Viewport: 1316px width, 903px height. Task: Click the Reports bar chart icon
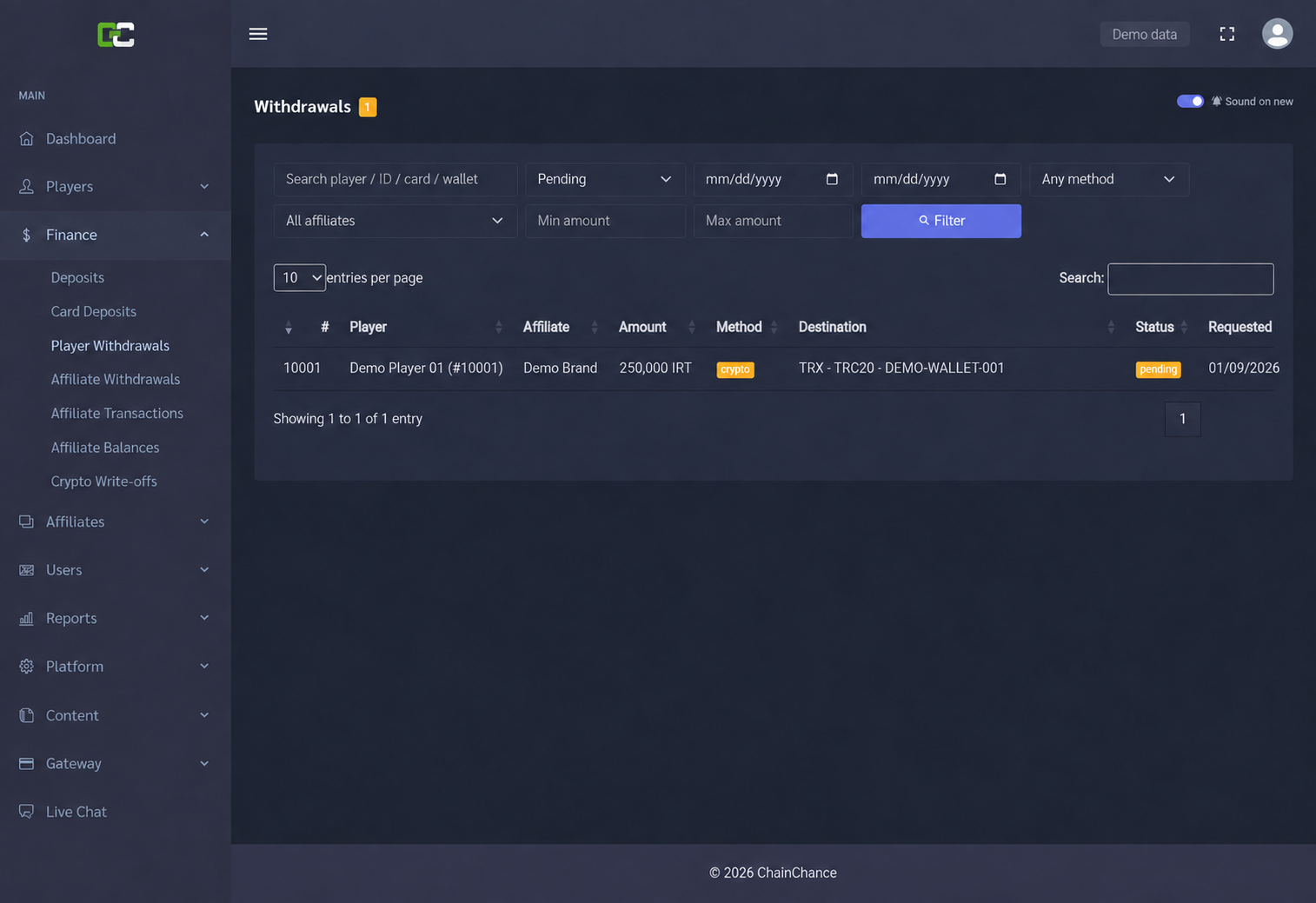click(27, 618)
